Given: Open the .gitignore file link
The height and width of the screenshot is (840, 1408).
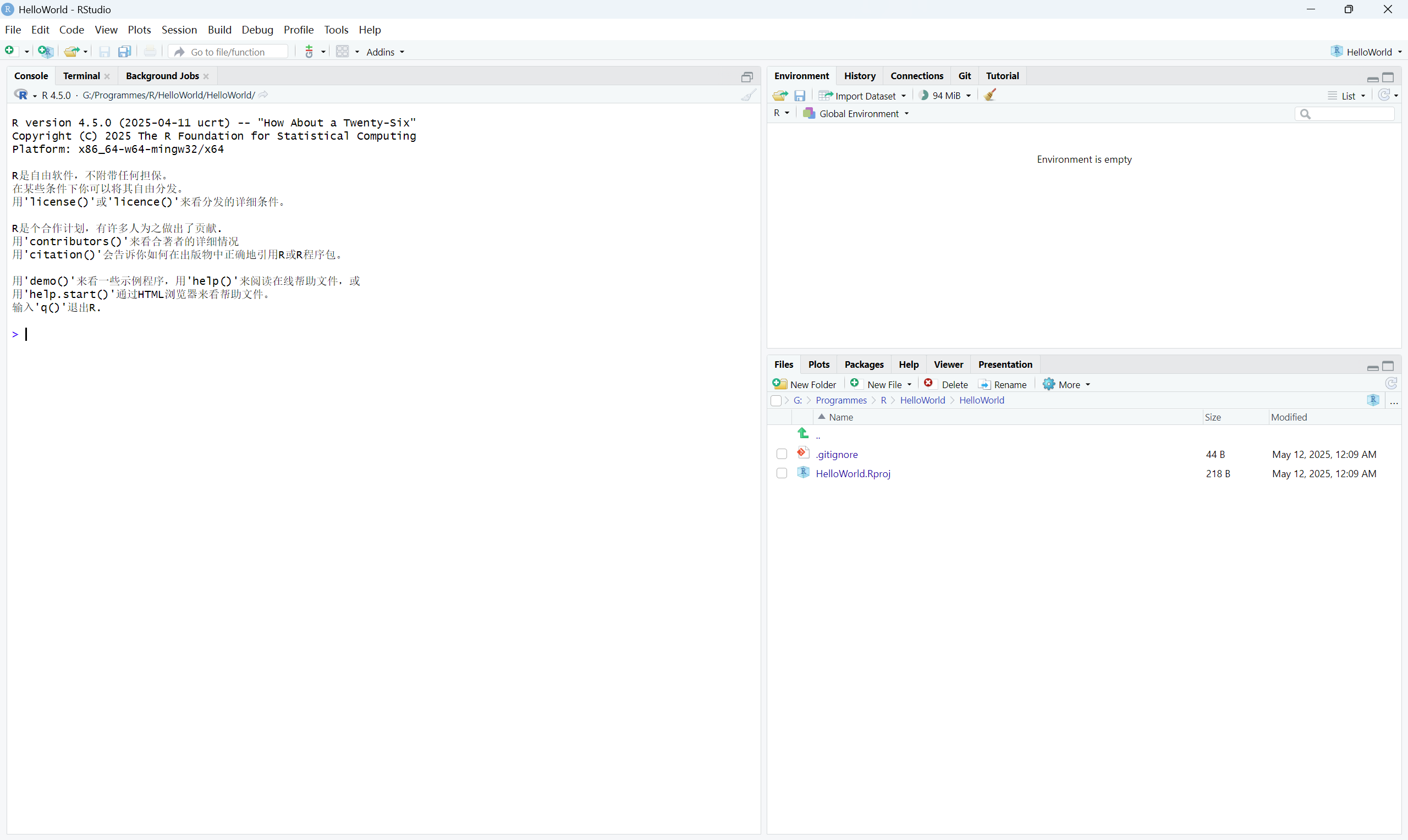Looking at the screenshot, I should 837,455.
